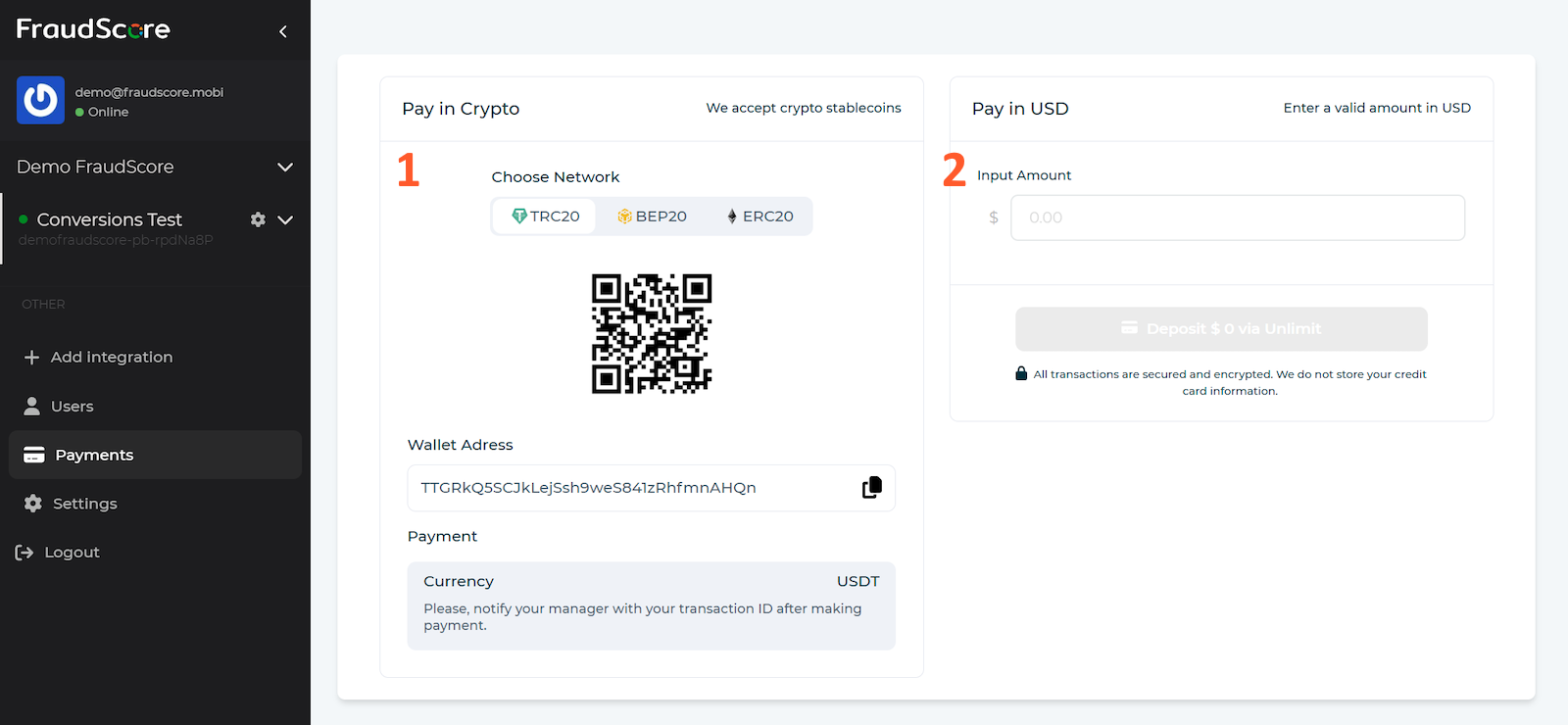Screen dimensions: 1568x725
Task: Click the wallet QR code image
Action: [x=652, y=334]
